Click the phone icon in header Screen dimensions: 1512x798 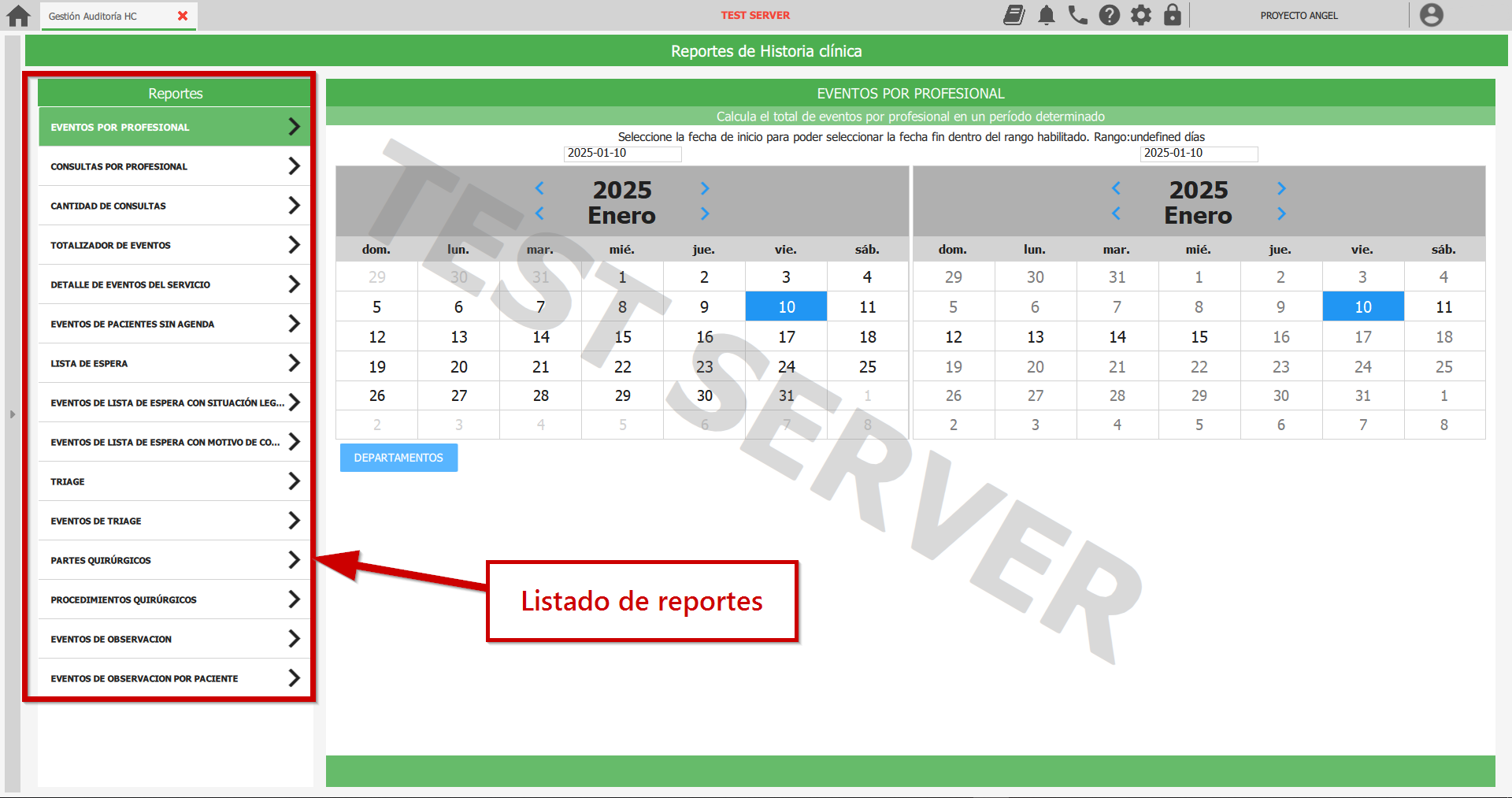point(1077,15)
